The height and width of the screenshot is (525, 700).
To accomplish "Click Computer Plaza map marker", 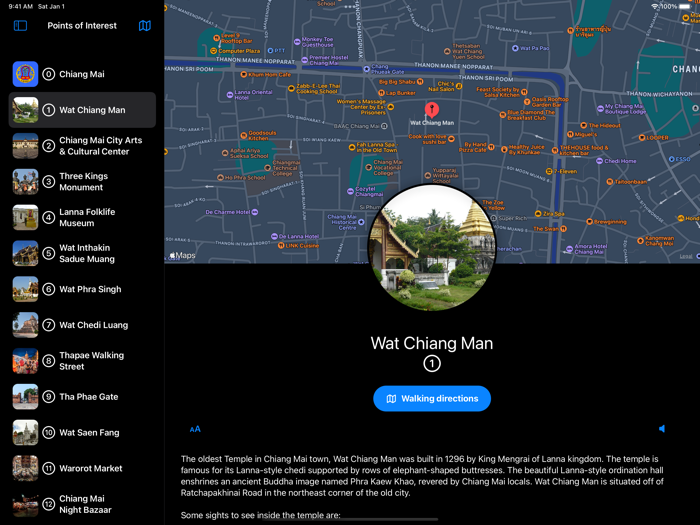I will pyautogui.click(x=213, y=51).
